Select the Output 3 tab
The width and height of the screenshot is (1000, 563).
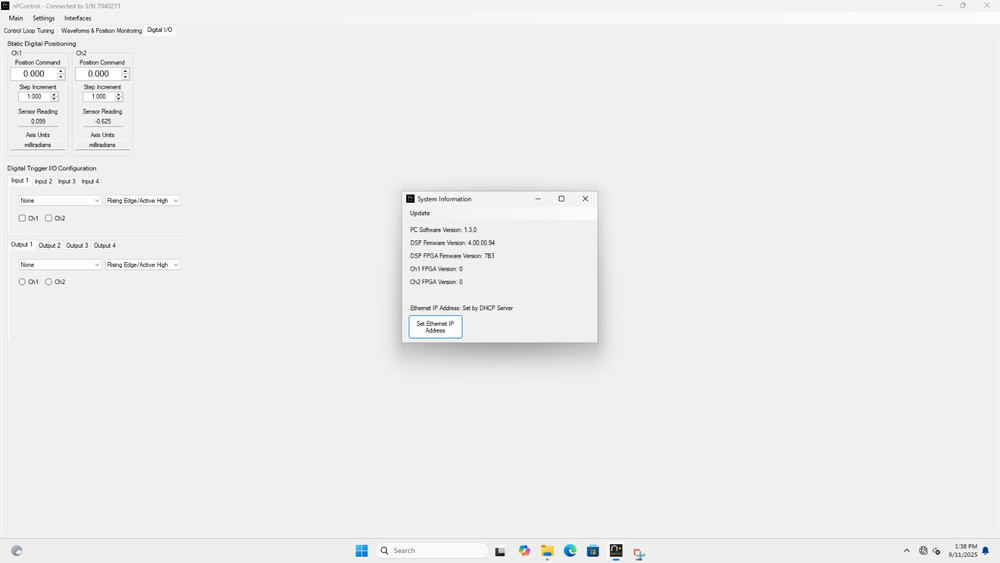tap(77, 245)
